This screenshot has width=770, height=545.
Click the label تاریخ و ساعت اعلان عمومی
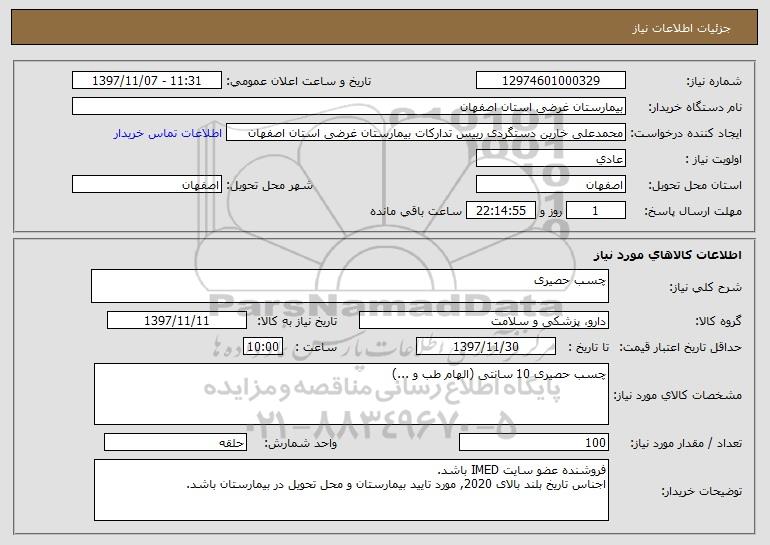pyautogui.click(x=299, y=81)
